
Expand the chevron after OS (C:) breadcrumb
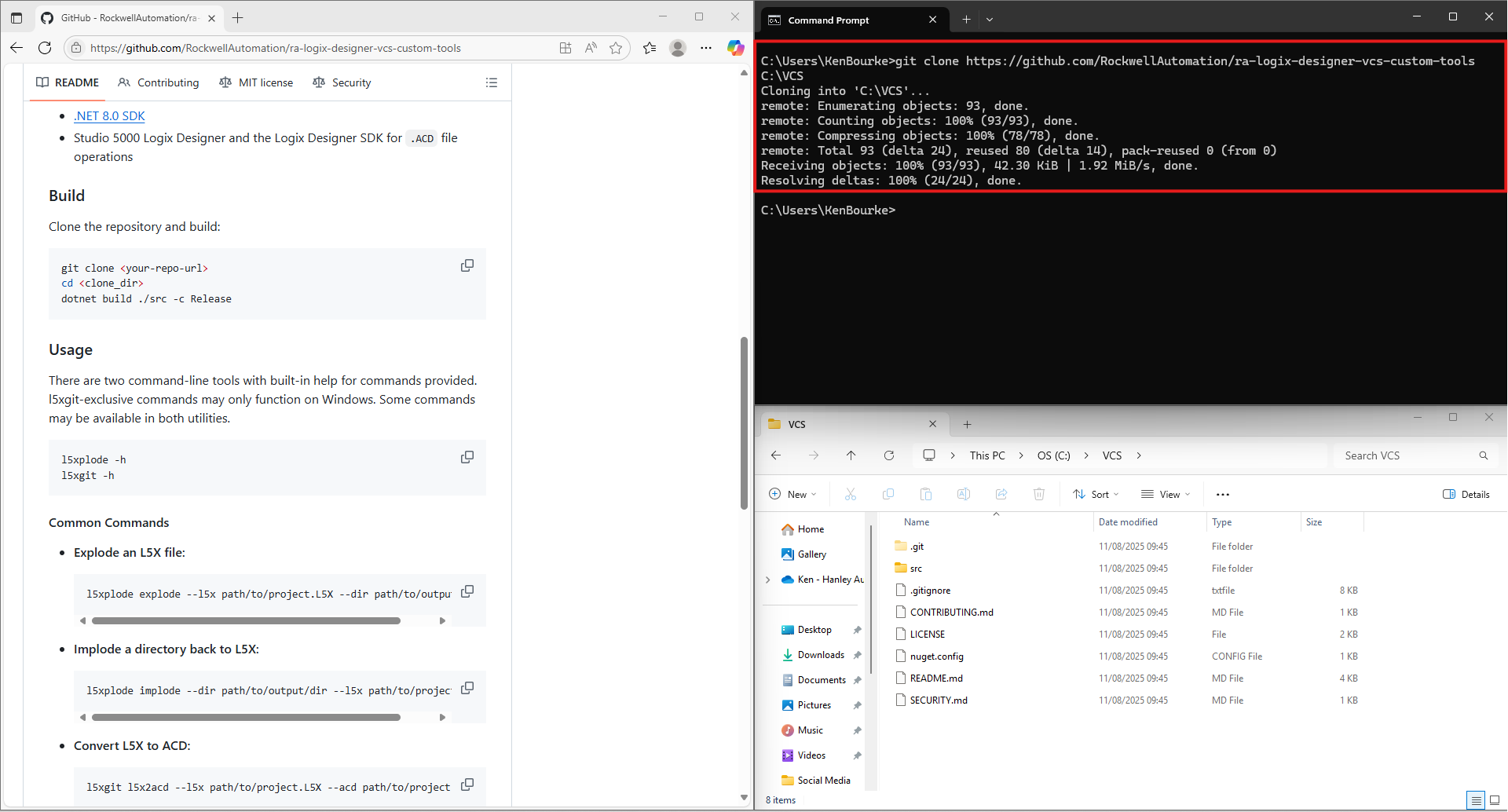tap(1086, 455)
